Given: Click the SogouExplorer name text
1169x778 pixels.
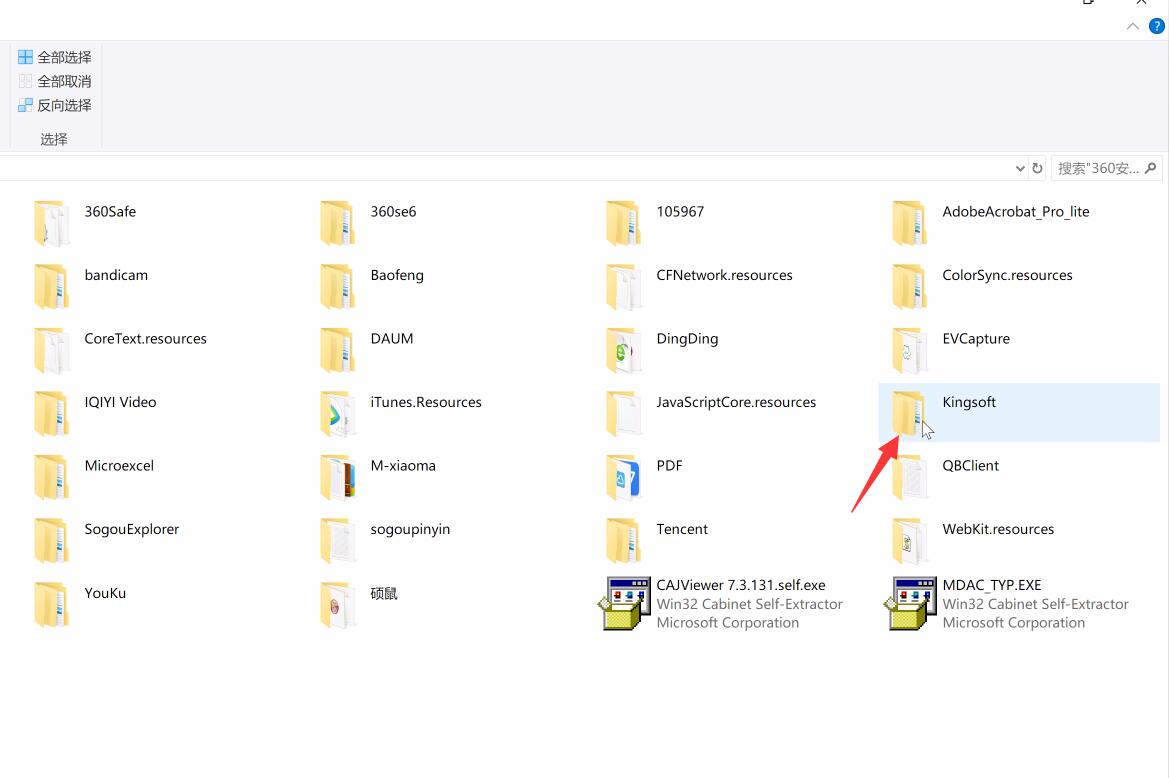Looking at the screenshot, I should [x=131, y=529].
